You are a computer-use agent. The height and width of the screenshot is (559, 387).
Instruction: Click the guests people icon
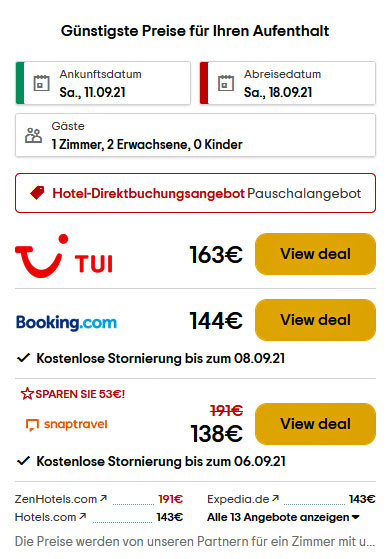33,135
